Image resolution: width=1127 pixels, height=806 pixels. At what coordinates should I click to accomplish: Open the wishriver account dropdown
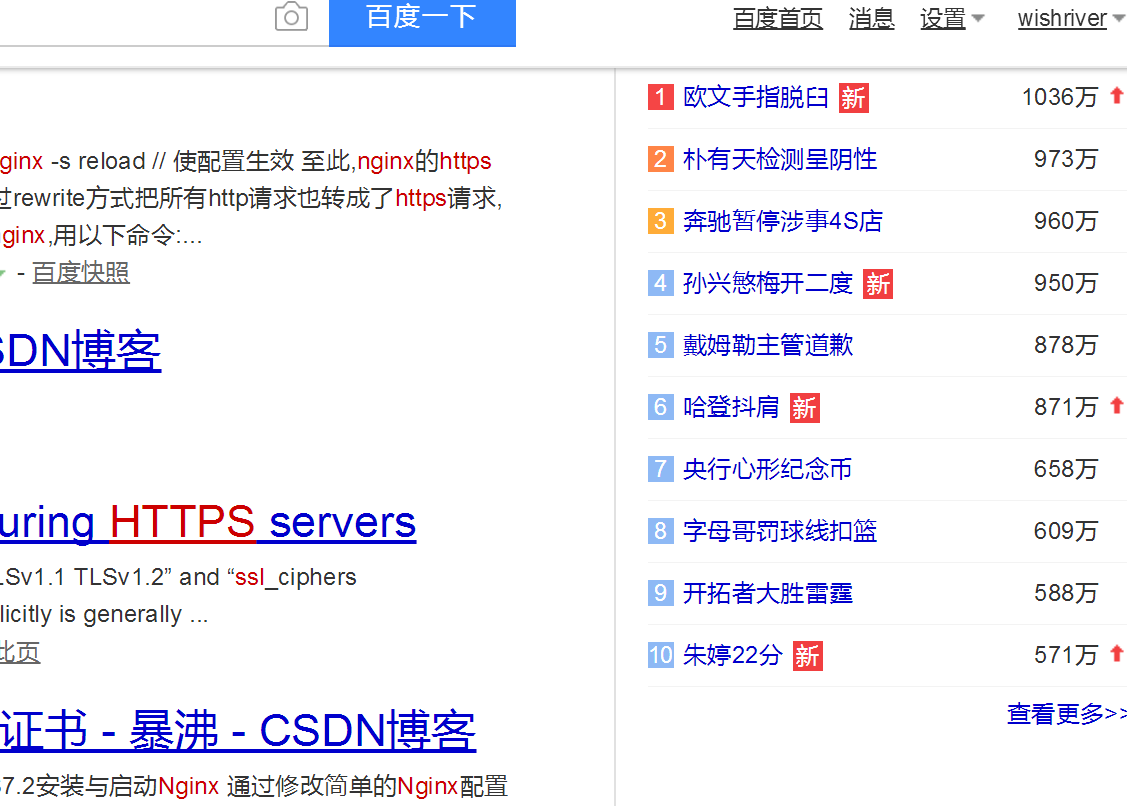1071,18
